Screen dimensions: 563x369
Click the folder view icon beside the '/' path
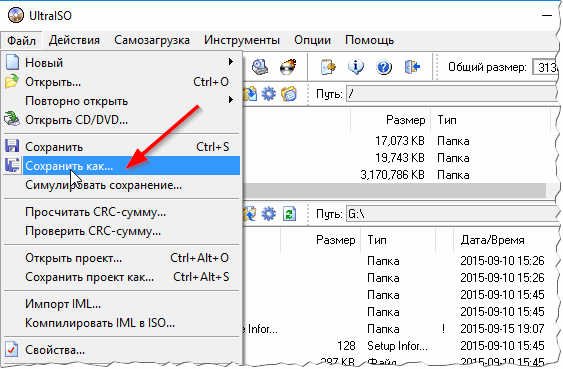pos(289,94)
